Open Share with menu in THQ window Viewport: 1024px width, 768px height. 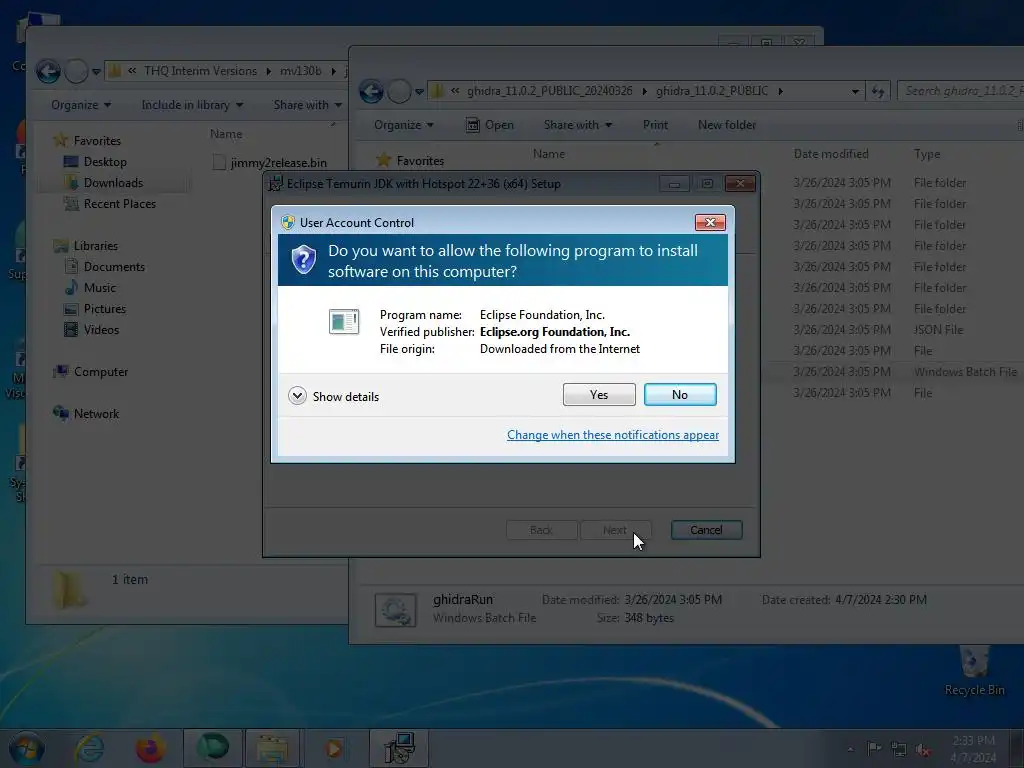tap(308, 104)
